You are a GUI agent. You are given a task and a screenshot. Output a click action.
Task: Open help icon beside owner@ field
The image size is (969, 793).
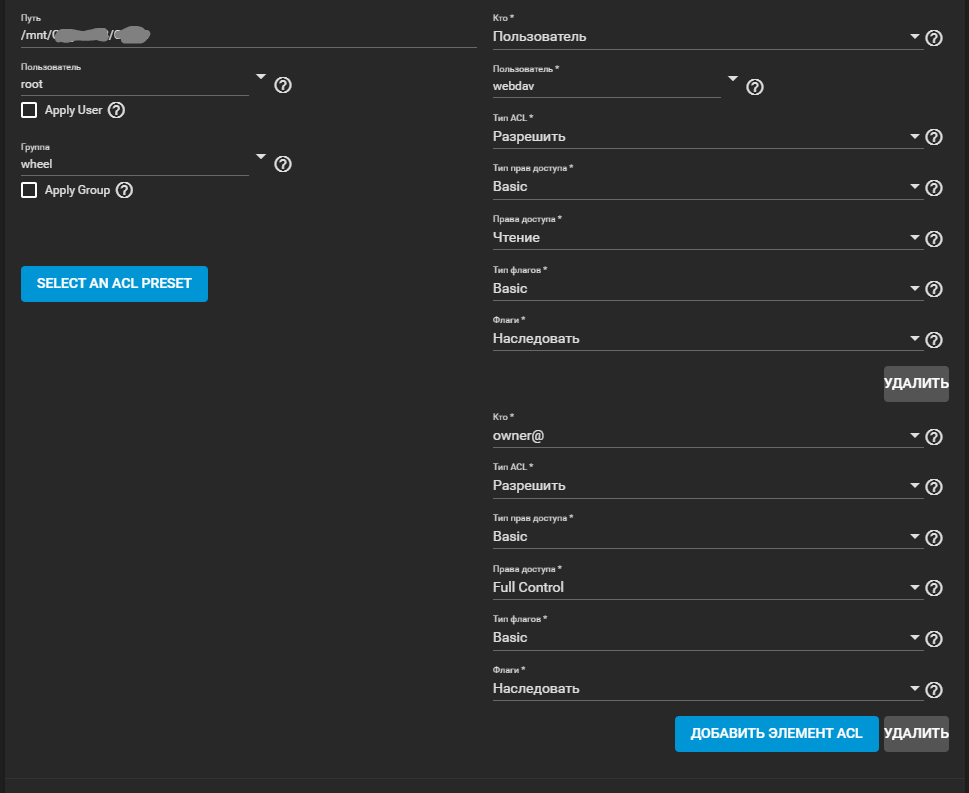pyautogui.click(x=934, y=436)
